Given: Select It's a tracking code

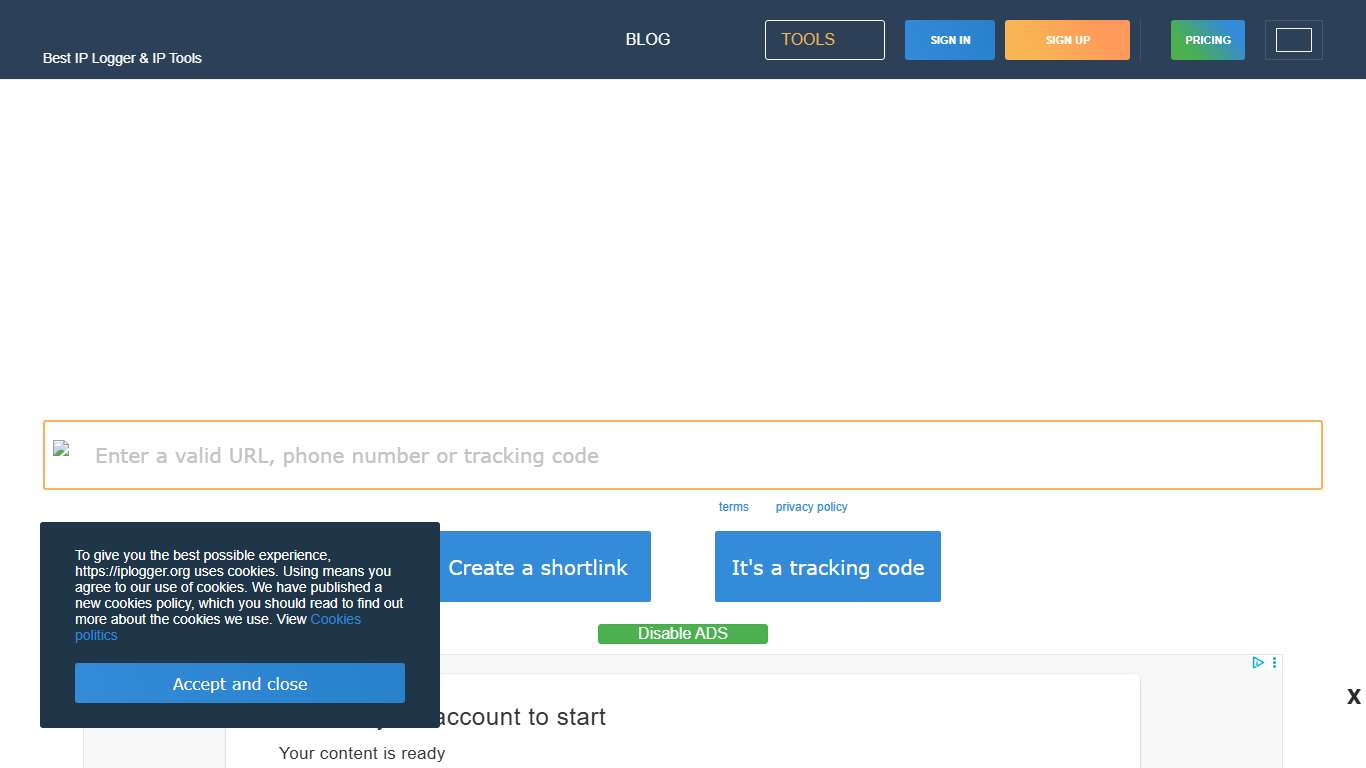Looking at the screenshot, I should [x=827, y=567].
